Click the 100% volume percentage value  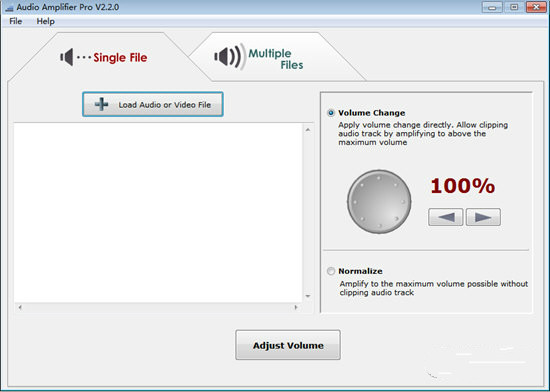[x=463, y=186]
